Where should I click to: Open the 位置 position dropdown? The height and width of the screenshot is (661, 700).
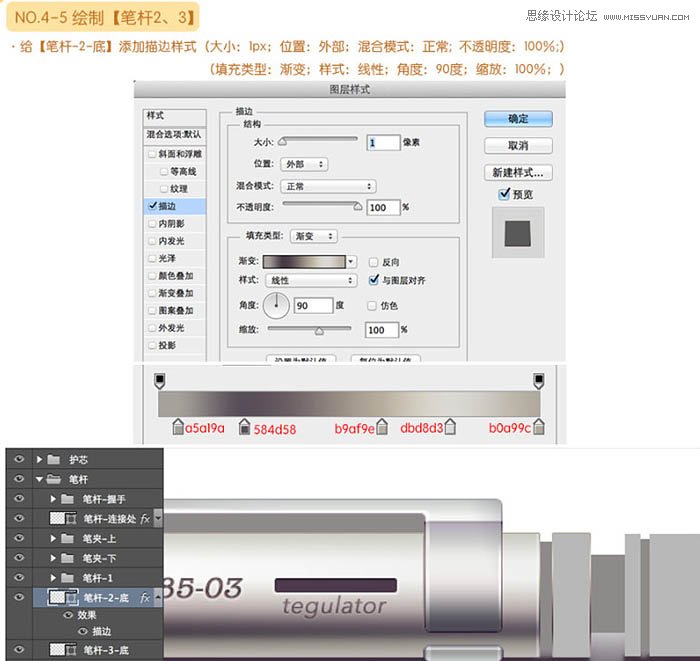(x=304, y=164)
